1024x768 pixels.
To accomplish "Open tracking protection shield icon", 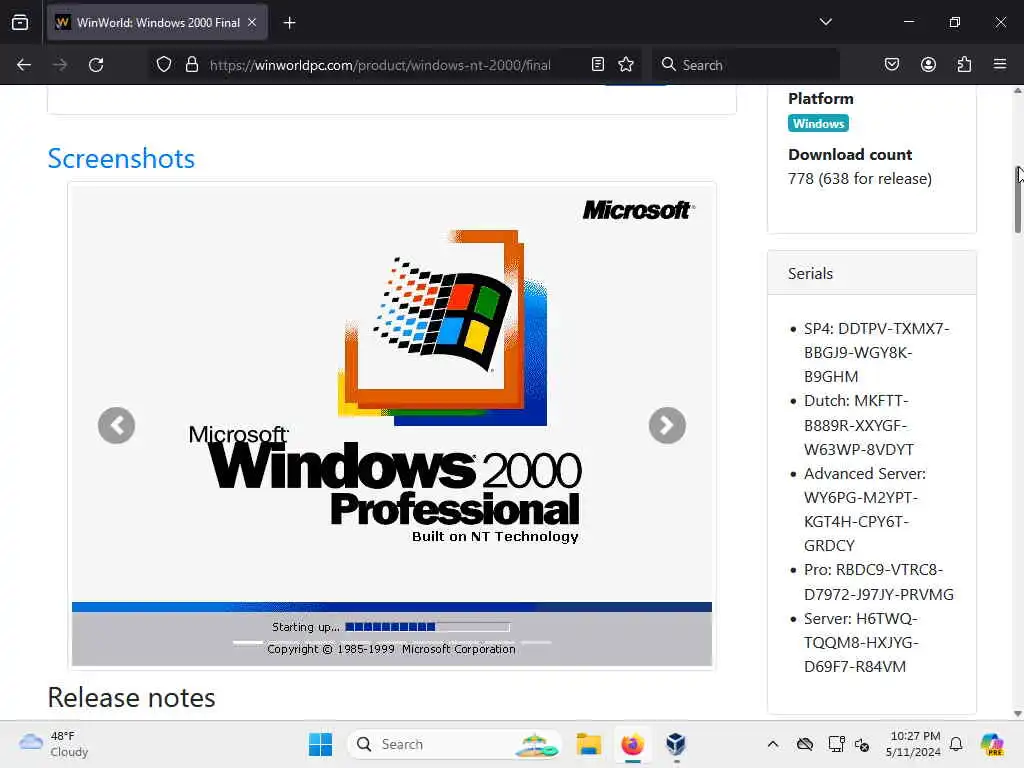I will [x=164, y=64].
